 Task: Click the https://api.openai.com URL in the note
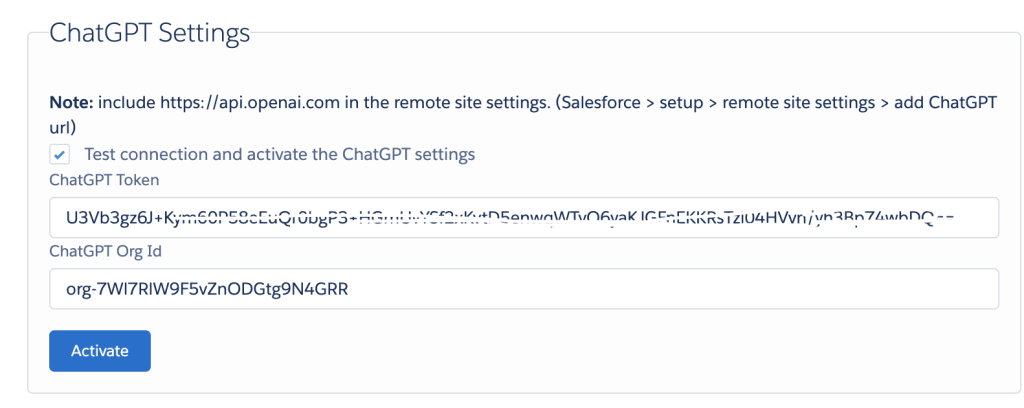pos(231,104)
